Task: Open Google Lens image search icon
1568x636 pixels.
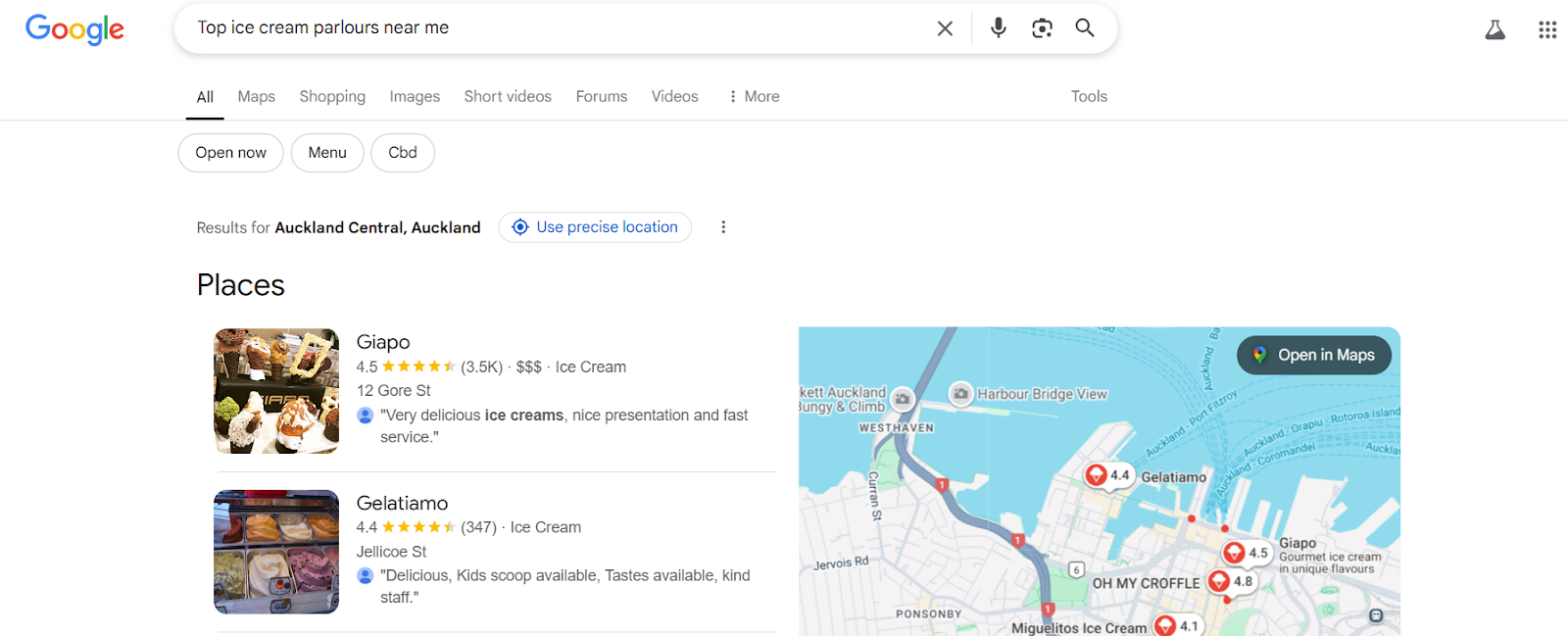Action: pyautogui.click(x=1042, y=27)
